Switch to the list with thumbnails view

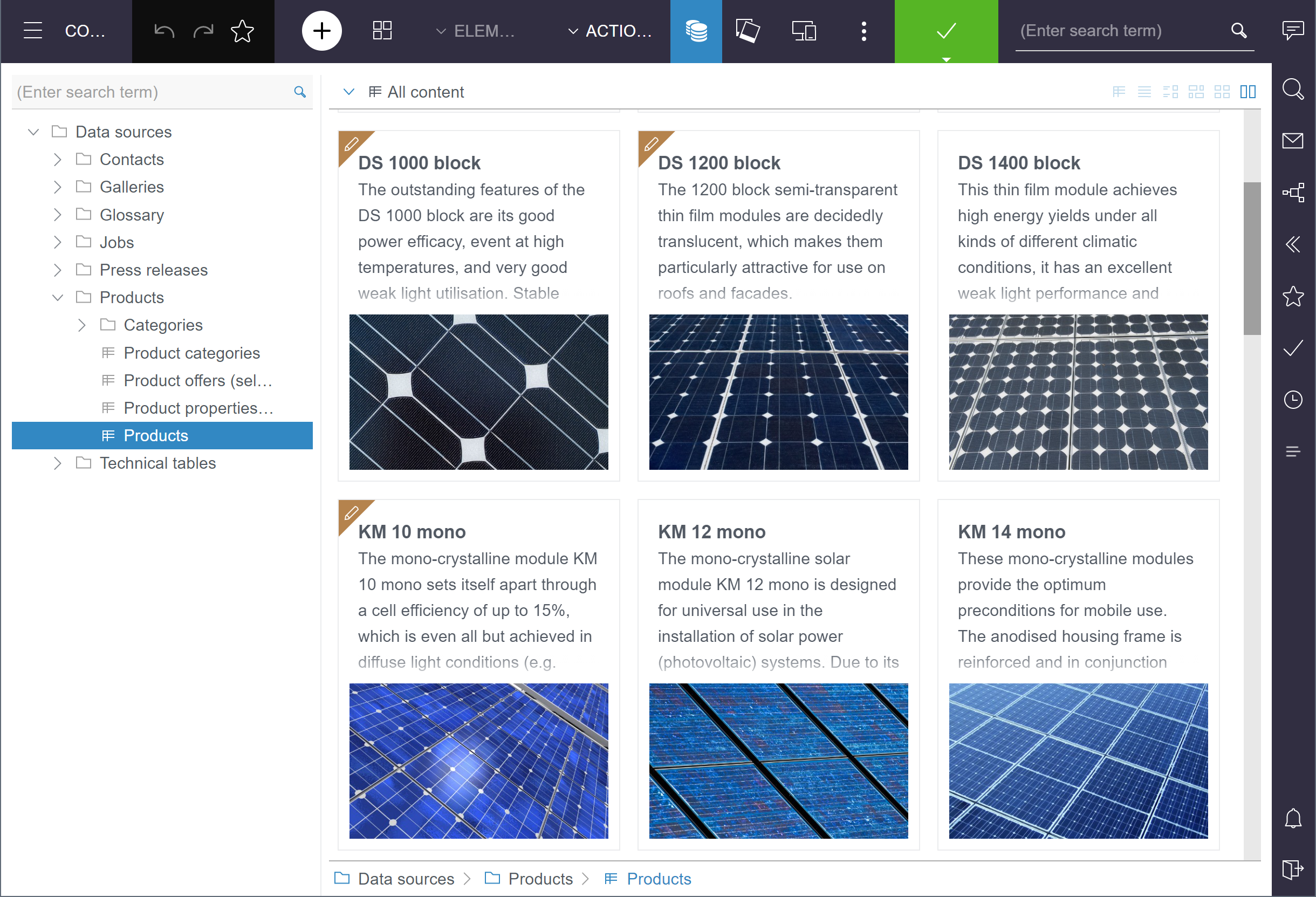(1170, 92)
